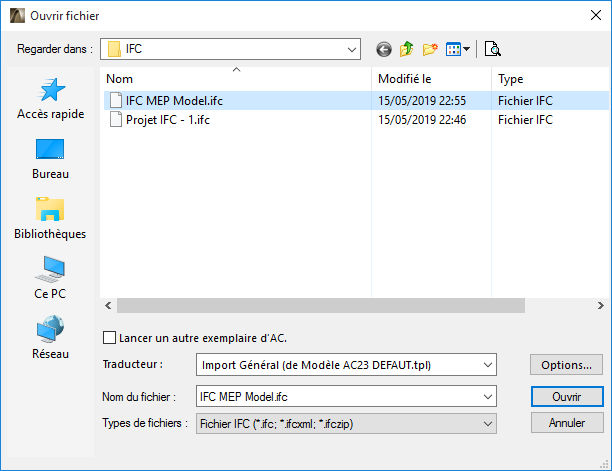Select the Projet IFC - 1.ifc file
612x471 pixels.
[x=167, y=120]
